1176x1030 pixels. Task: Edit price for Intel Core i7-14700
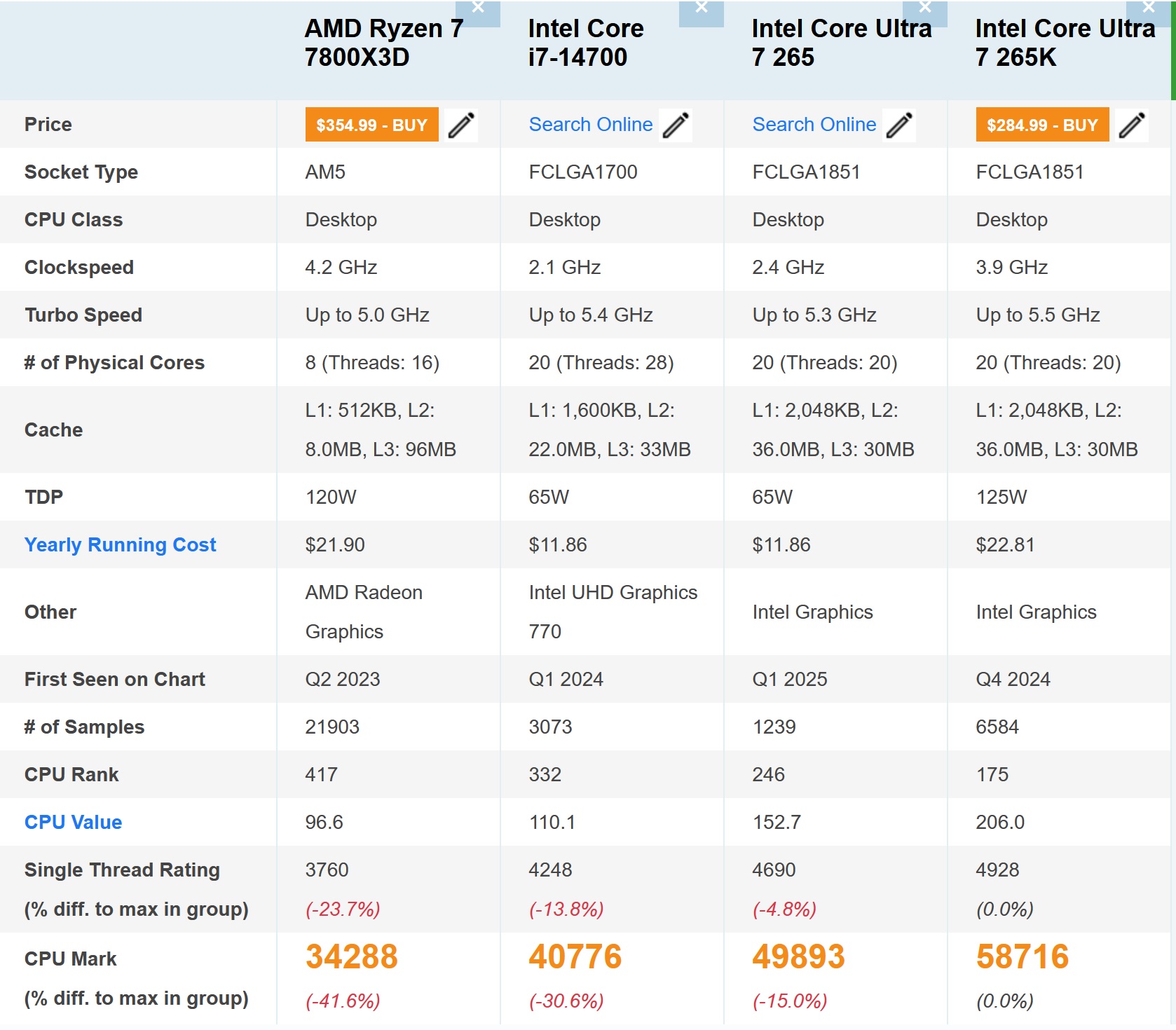tap(676, 125)
